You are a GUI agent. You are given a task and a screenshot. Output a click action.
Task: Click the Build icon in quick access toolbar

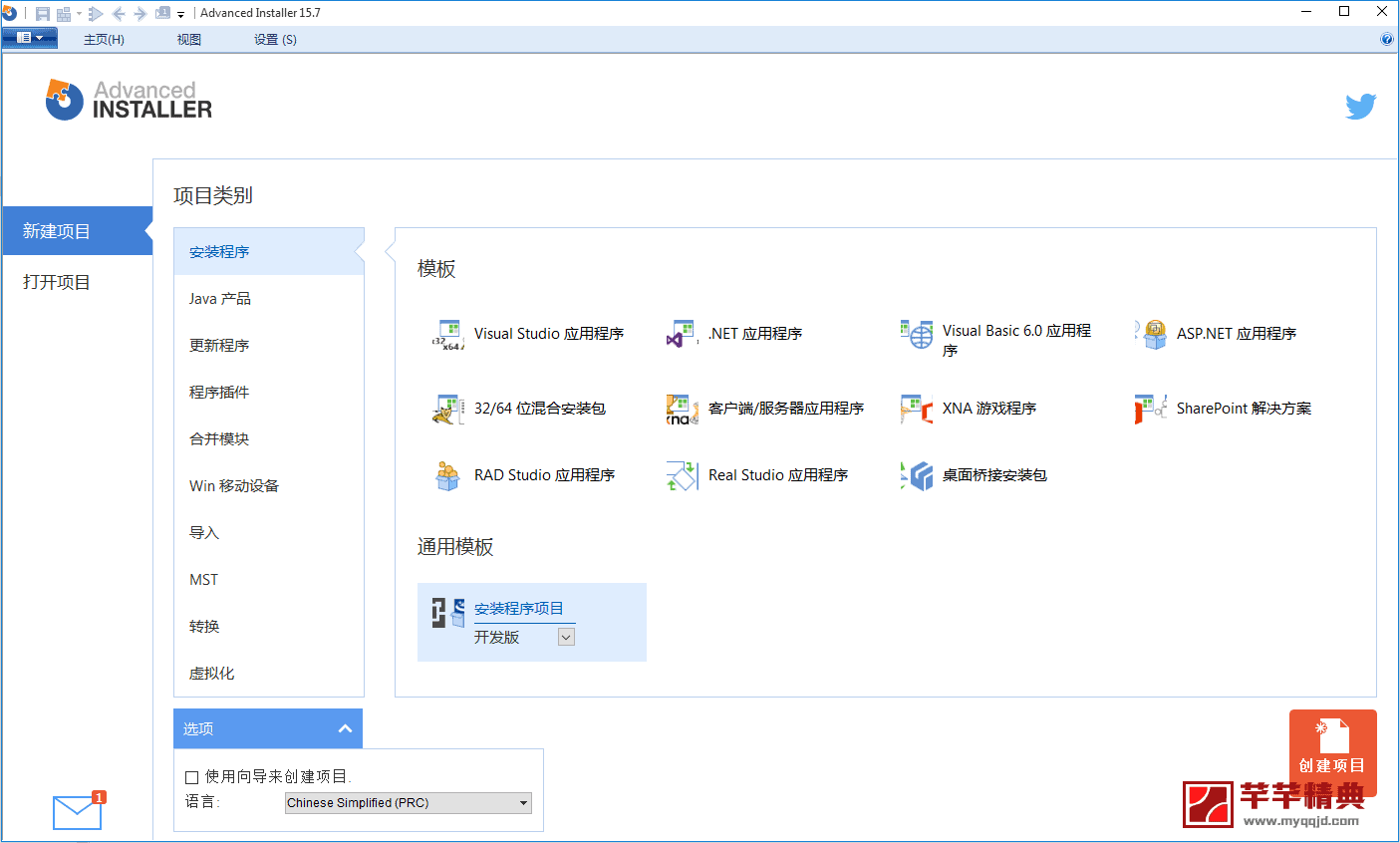pos(64,13)
